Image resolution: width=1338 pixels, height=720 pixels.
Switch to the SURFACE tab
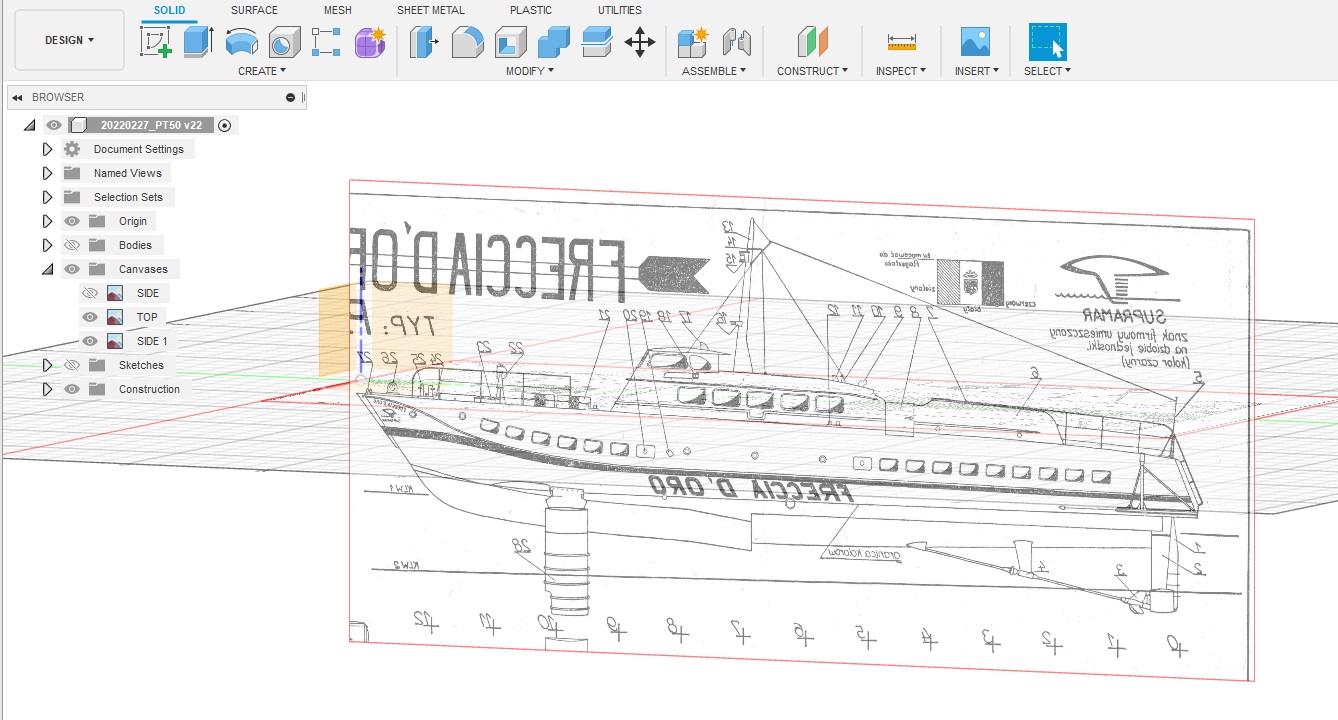[x=254, y=10]
